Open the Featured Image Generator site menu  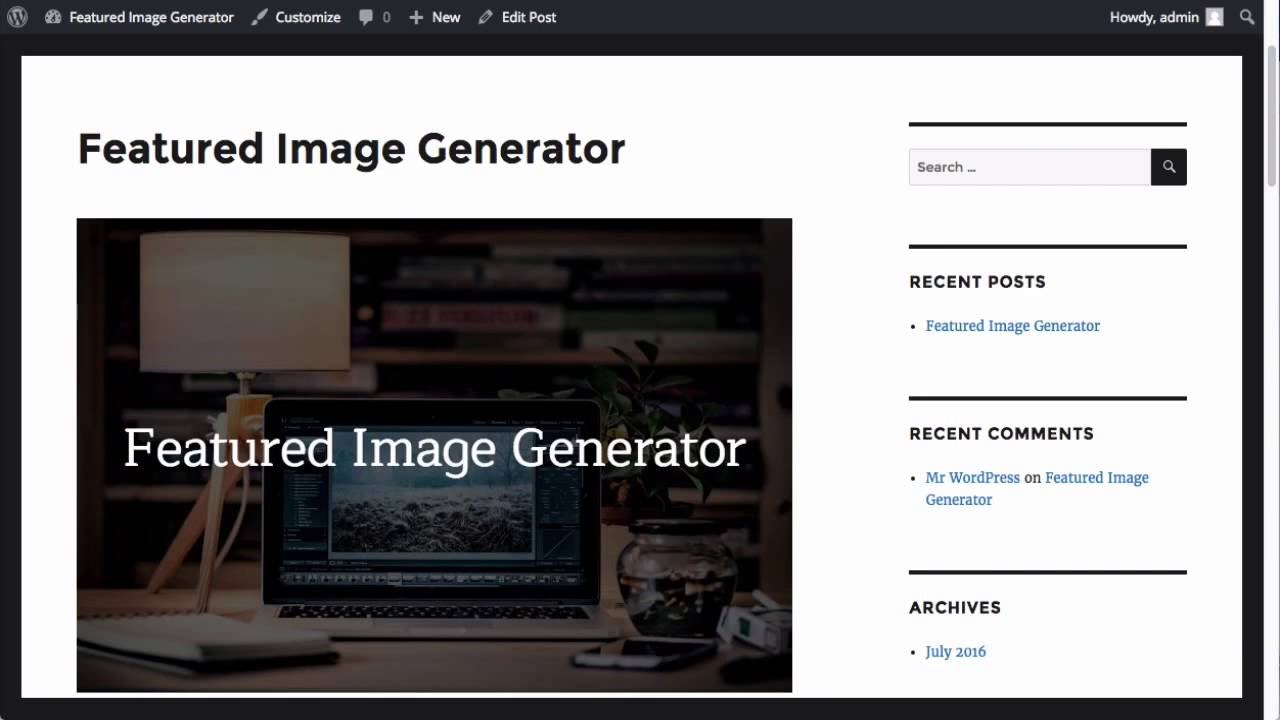coord(140,17)
